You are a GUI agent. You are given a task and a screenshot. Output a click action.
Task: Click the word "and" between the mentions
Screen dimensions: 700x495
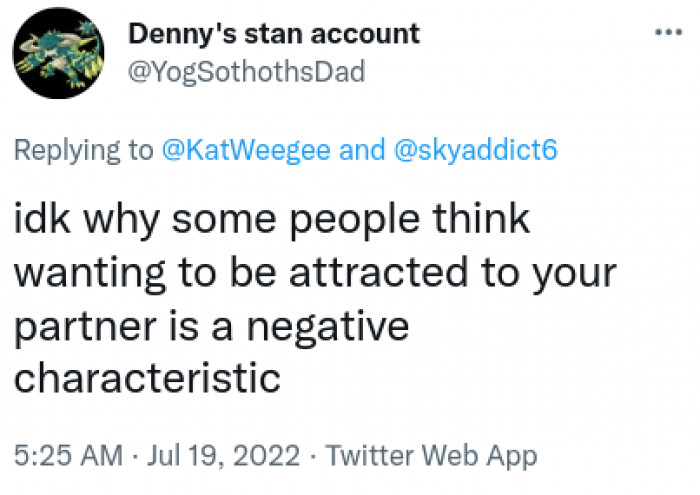pyautogui.click(x=362, y=150)
